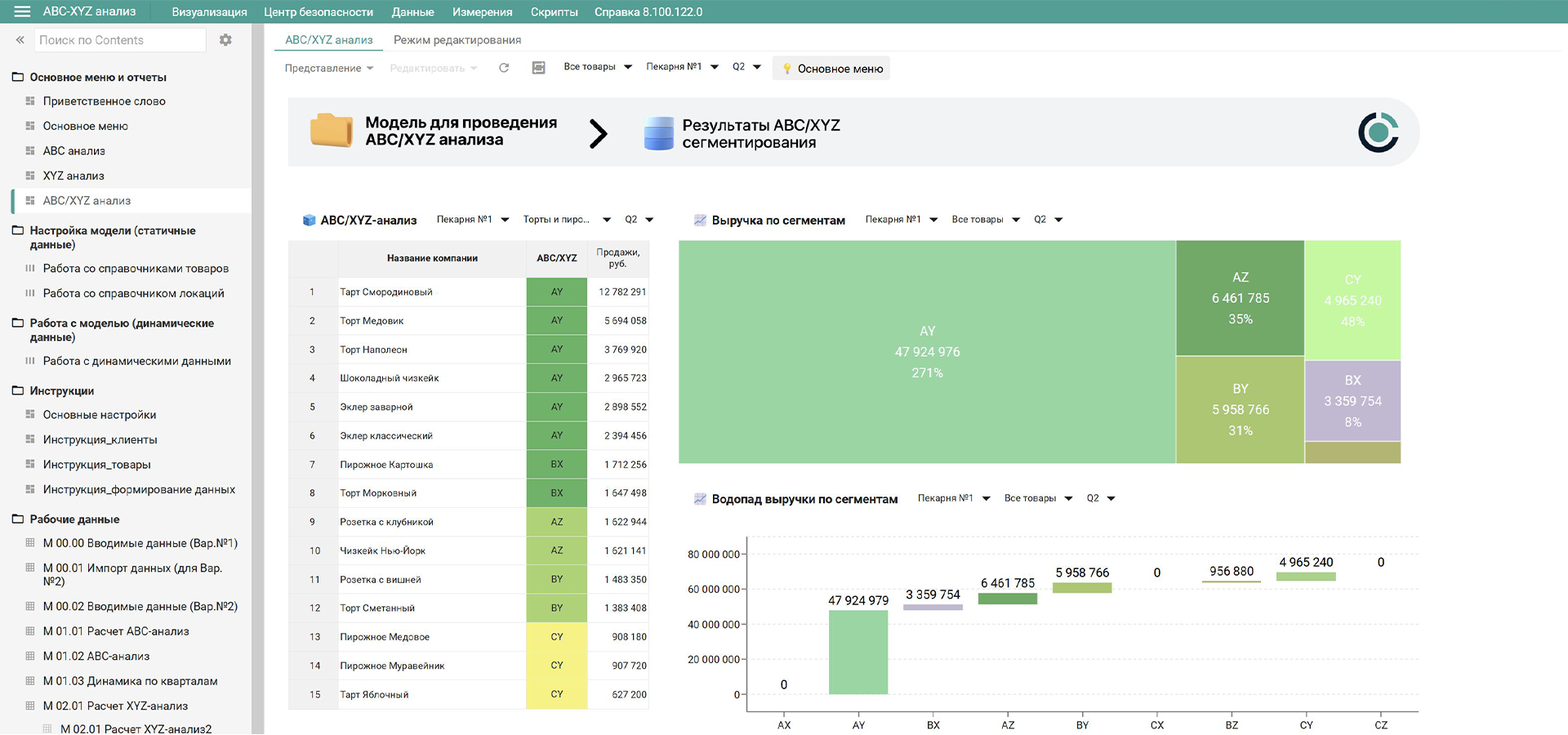This screenshot has width=1568, height=735.
Task: Click the yellow folder model icon
Action: coord(331,131)
